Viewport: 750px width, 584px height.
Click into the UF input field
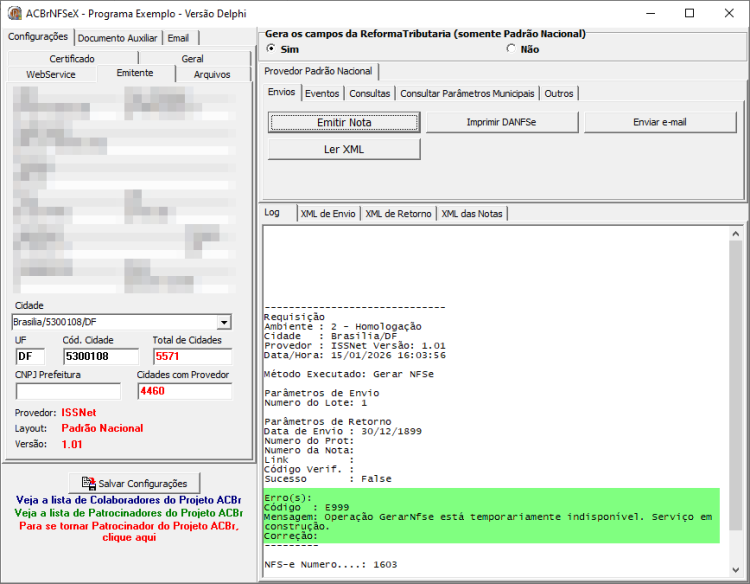30,356
